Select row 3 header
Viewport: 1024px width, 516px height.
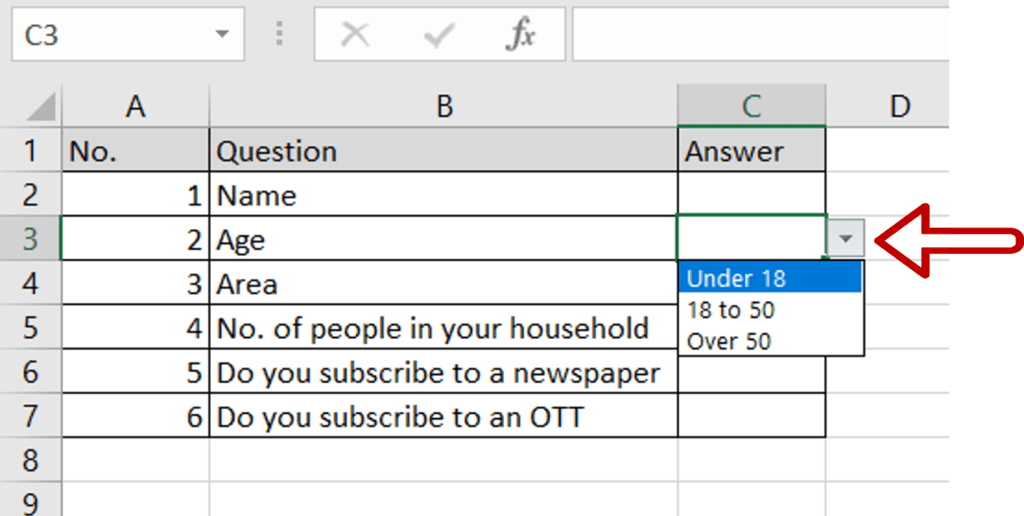click(31, 238)
